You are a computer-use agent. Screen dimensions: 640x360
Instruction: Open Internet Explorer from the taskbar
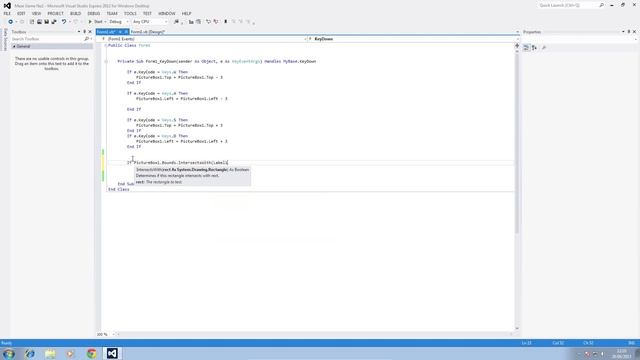[29, 353]
